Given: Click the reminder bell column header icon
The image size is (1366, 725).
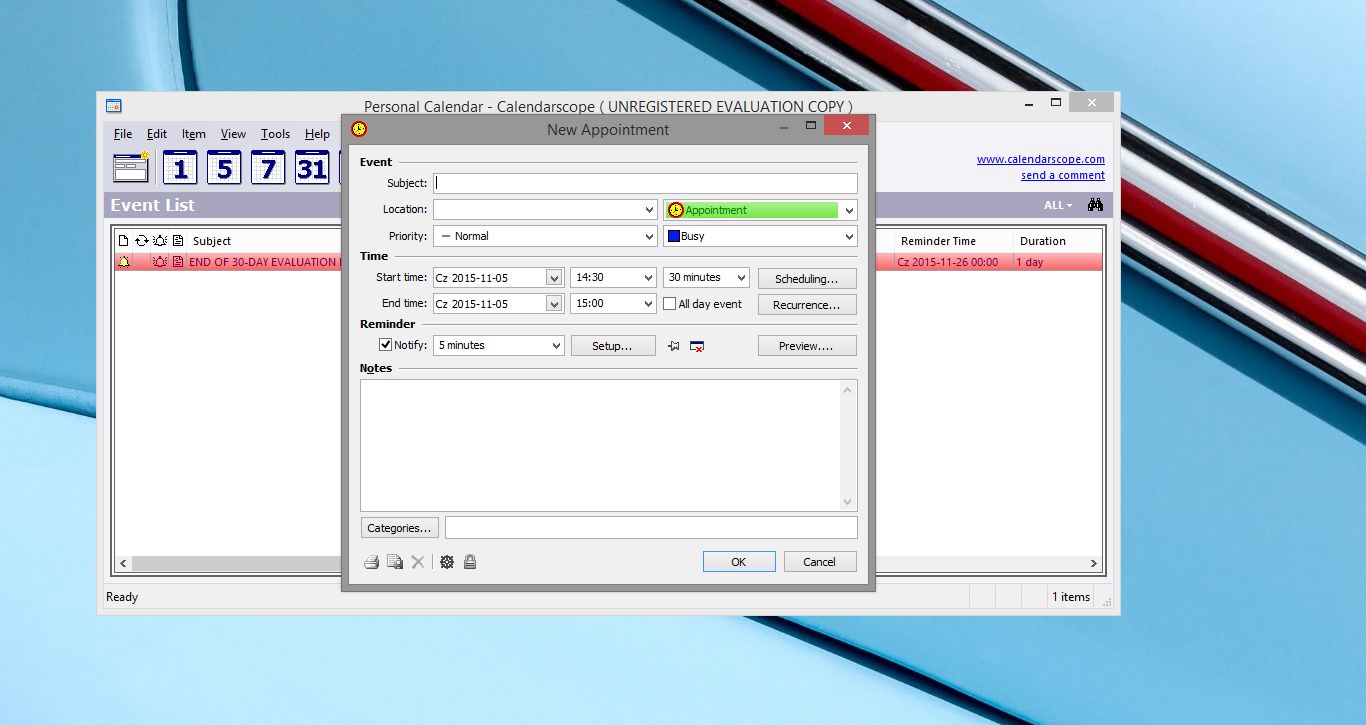Looking at the screenshot, I should point(160,241).
